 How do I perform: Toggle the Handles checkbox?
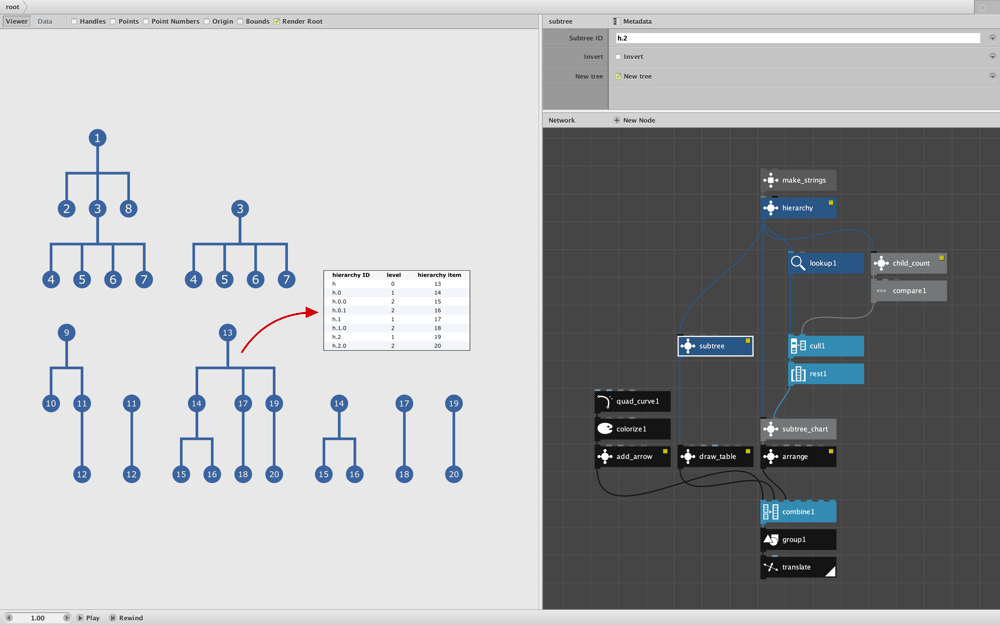point(74,21)
